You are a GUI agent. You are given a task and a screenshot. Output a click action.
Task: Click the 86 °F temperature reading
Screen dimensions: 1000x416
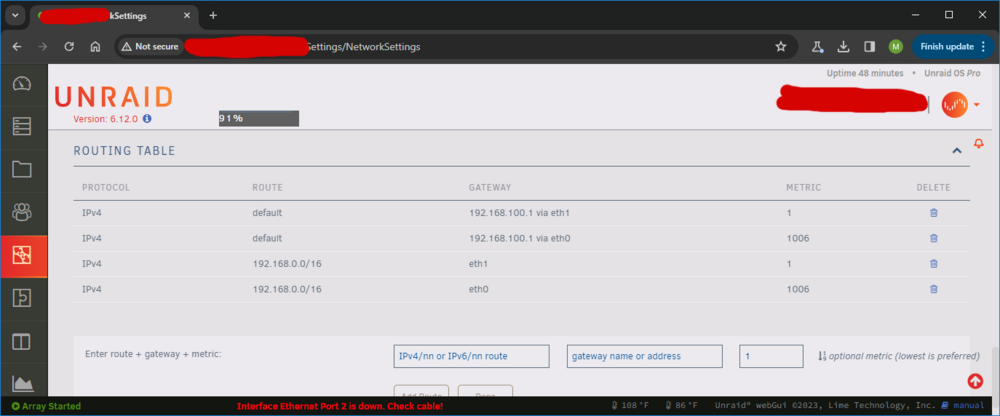coord(680,406)
